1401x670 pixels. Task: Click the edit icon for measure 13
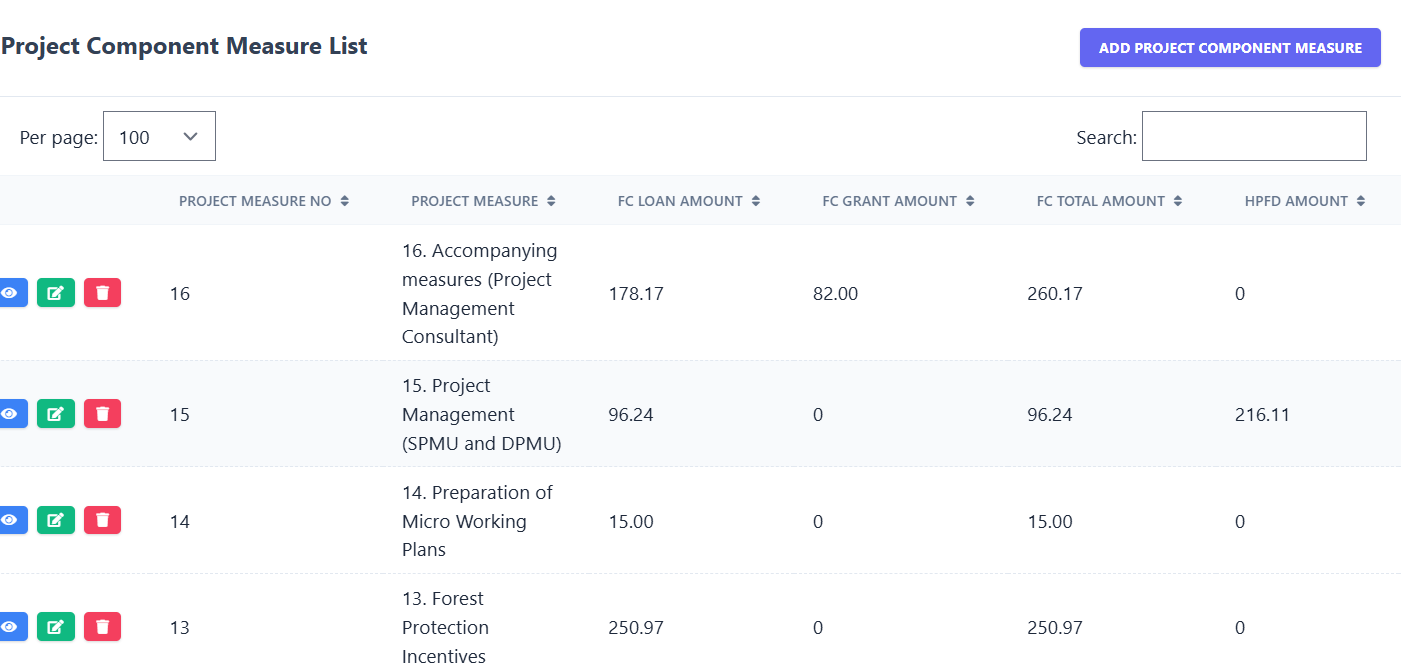tap(55, 626)
